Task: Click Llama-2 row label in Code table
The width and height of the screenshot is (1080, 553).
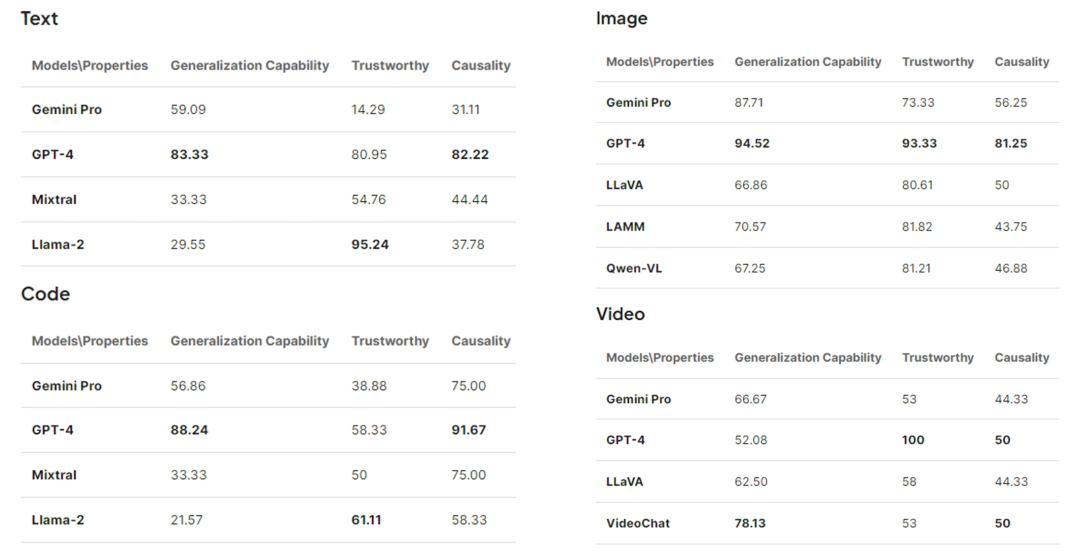Action: pos(58,520)
